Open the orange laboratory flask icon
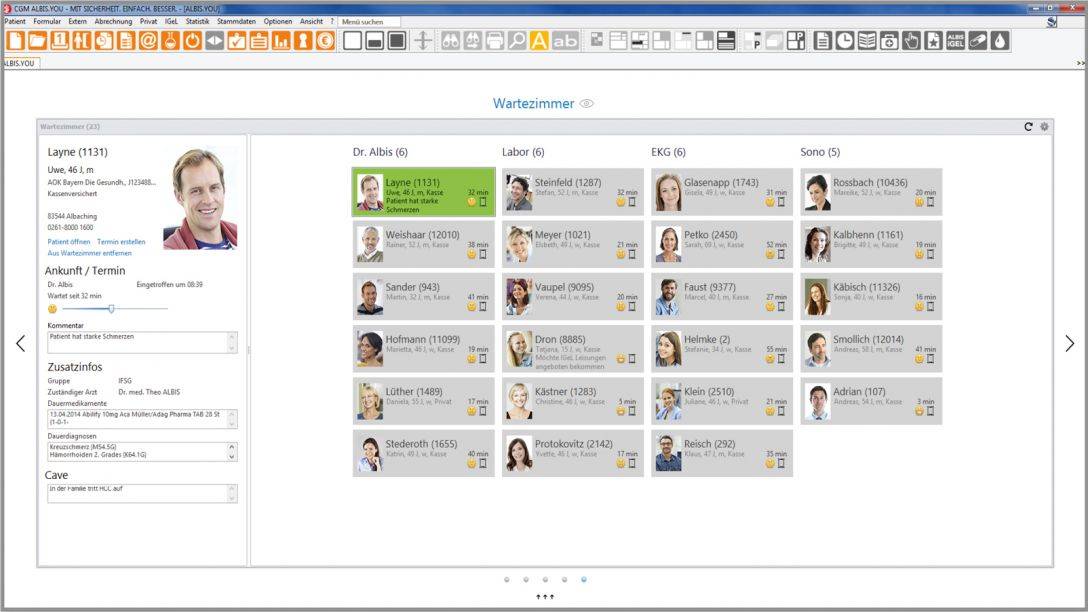Image resolution: width=1088 pixels, height=612 pixels. point(171,41)
